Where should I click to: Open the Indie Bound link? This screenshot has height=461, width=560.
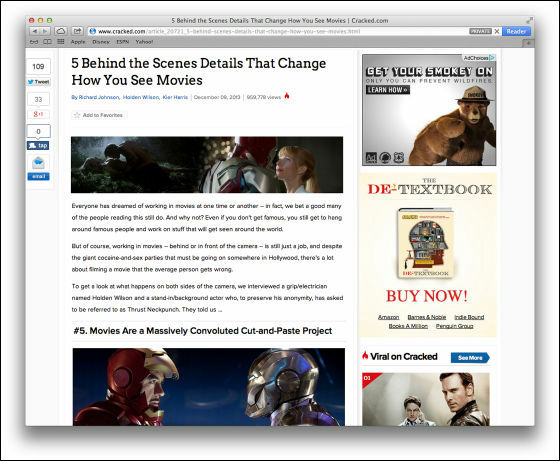tap(469, 317)
